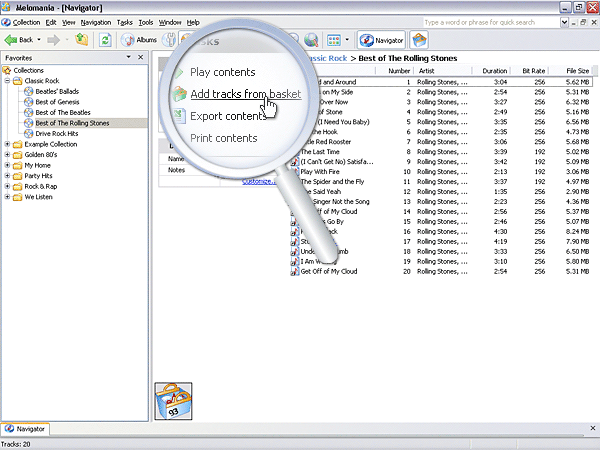Viewport: 600px width, 450px height.
Task: Click music file icon of track number 19
Action: [294, 261]
